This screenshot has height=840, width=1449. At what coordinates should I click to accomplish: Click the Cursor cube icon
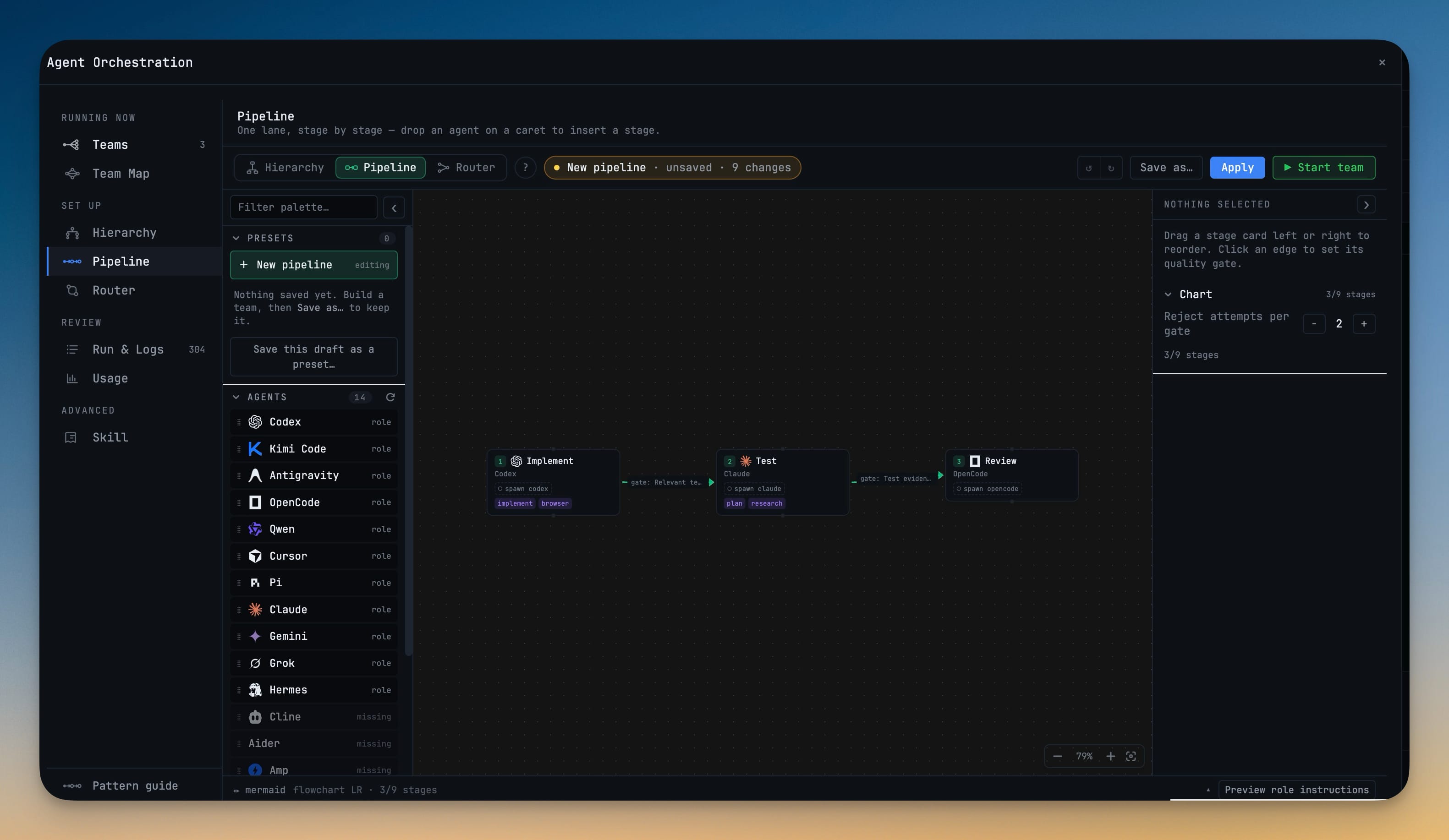255,556
